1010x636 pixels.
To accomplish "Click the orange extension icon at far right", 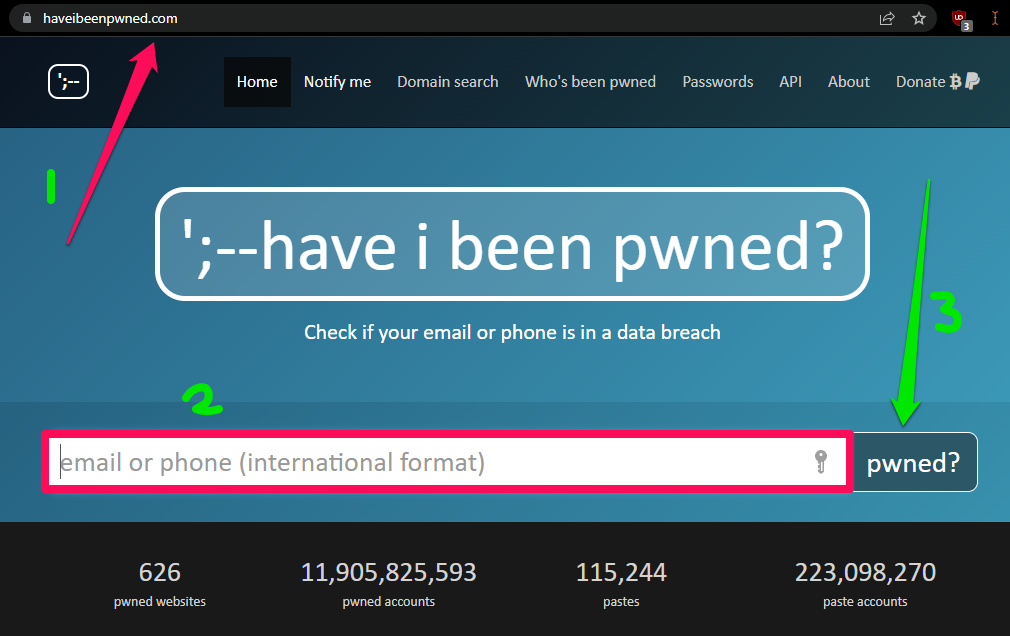I will tap(995, 18).
